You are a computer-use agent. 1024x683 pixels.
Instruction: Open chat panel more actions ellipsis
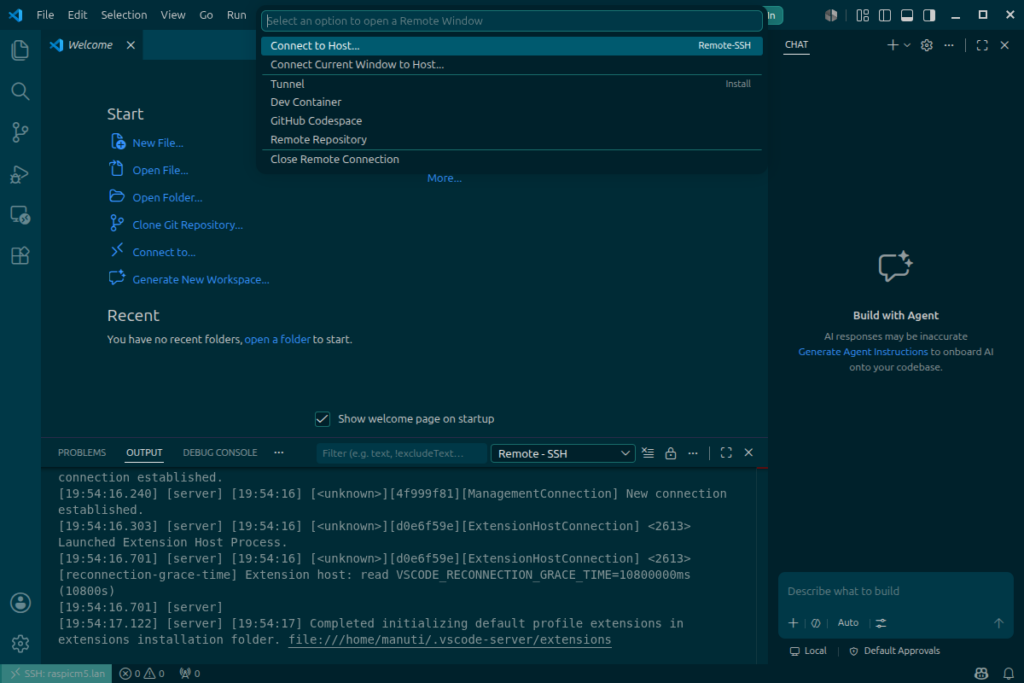pos(949,45)
